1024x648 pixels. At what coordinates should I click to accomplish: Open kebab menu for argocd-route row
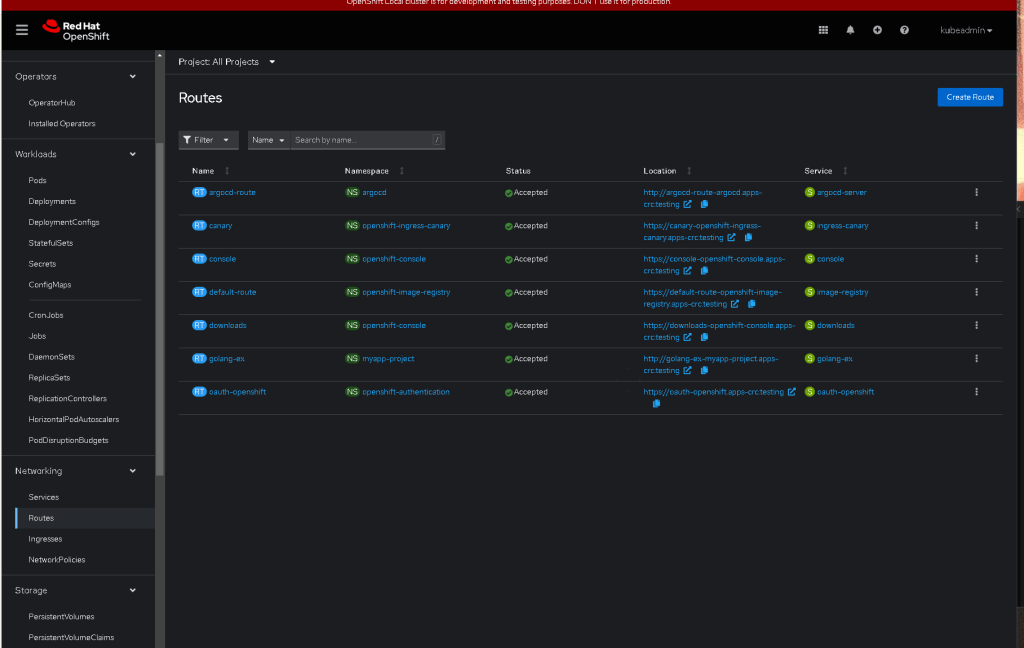click(x=976, y=193)
